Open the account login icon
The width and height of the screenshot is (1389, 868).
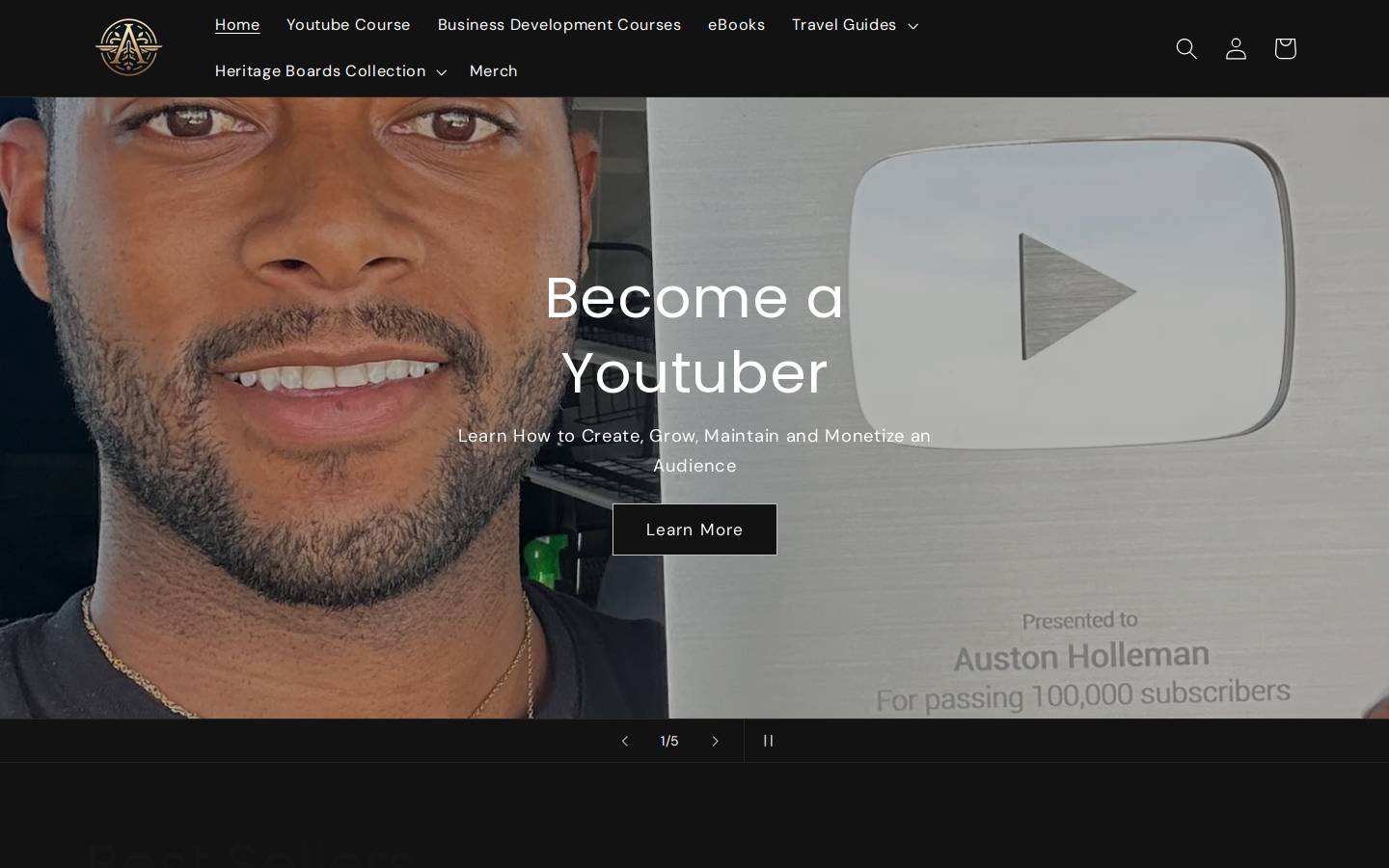pyautogui.click(x=1236, y=48)
